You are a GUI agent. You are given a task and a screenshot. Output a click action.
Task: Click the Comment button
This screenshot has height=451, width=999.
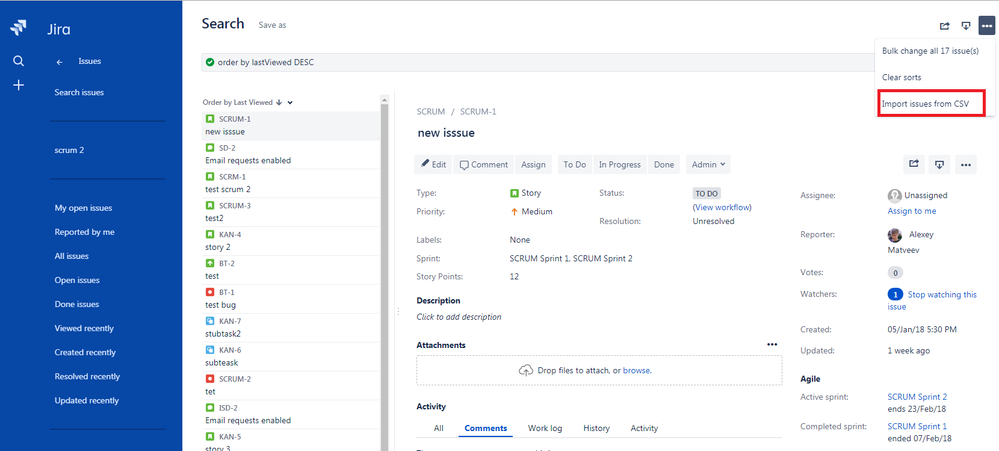click(x=484, y=164)
